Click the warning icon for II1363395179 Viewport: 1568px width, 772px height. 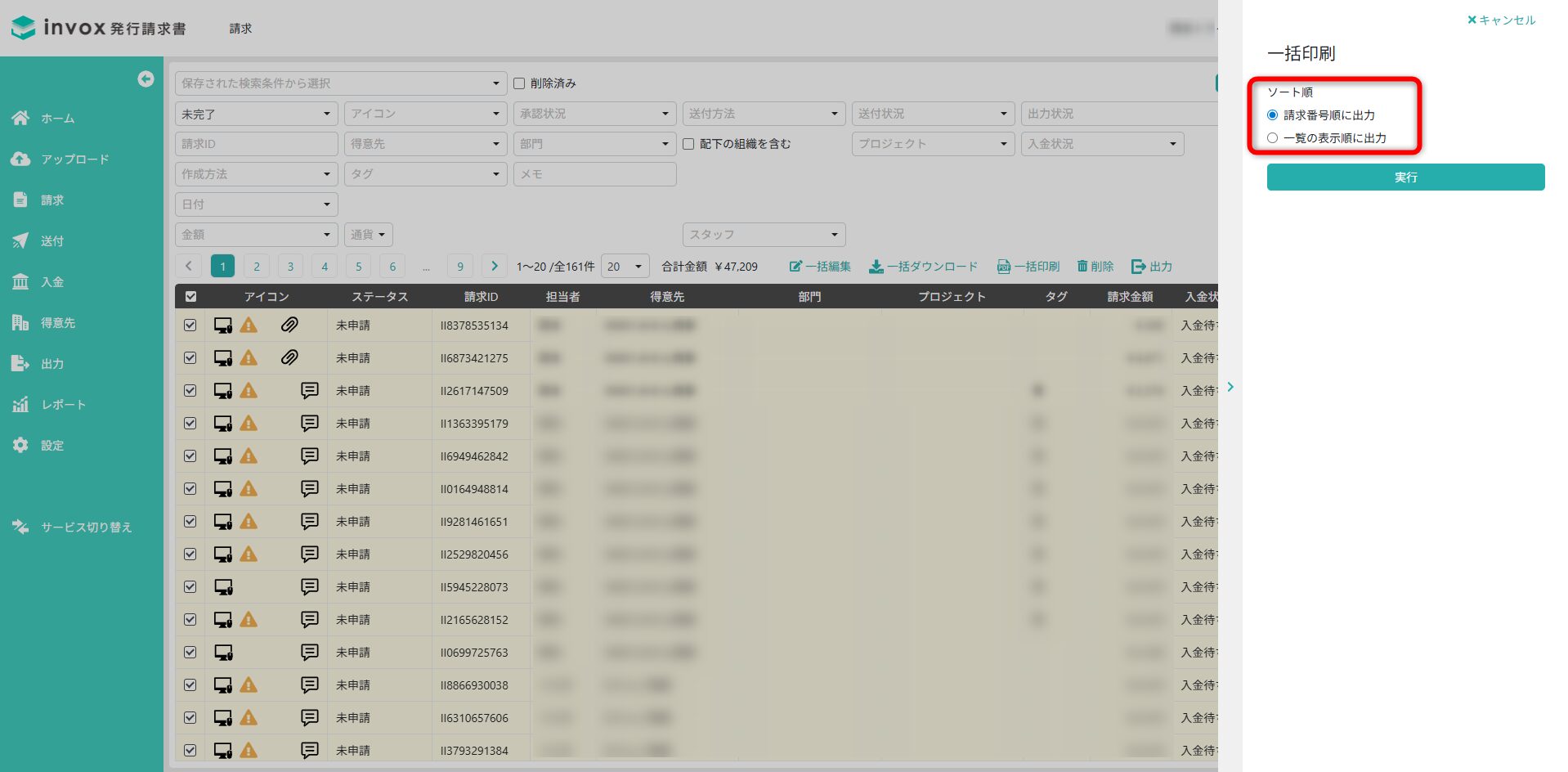click(249, 424)
